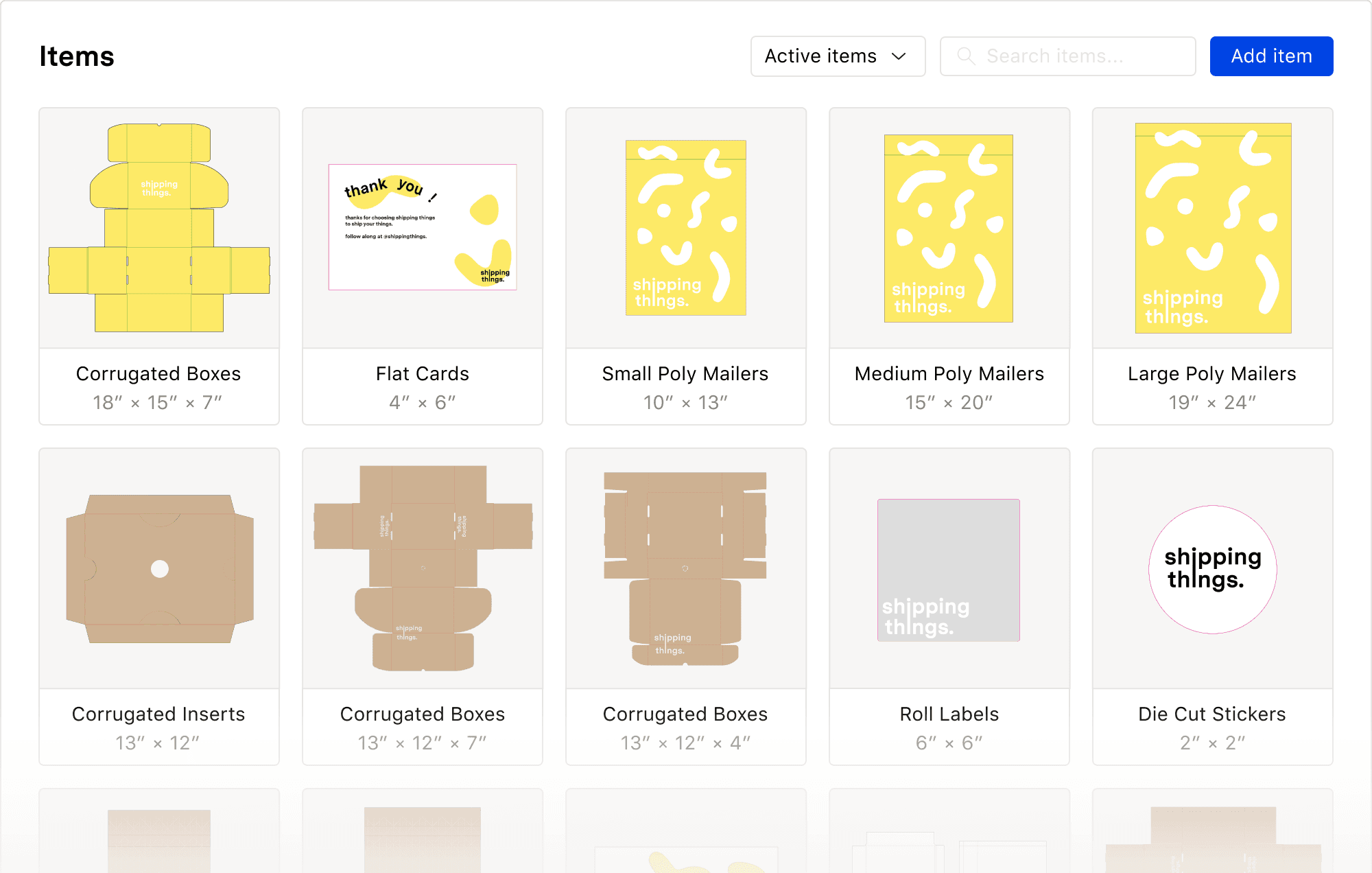Click the Flat Cards title link
The image size is (1372, 873).
pos(423,373)
